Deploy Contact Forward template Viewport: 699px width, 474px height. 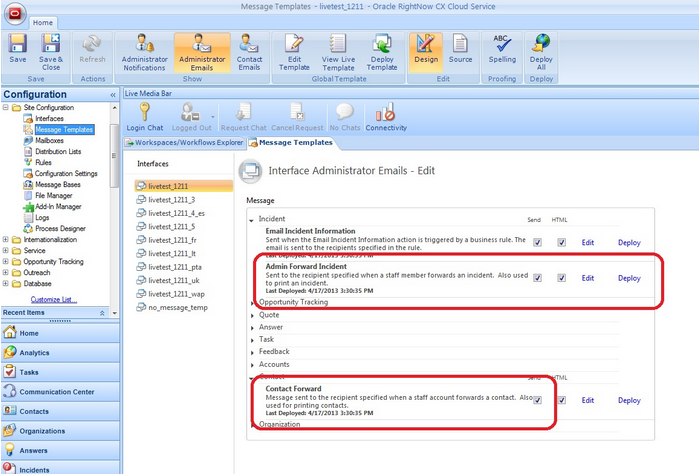(629, 400)
